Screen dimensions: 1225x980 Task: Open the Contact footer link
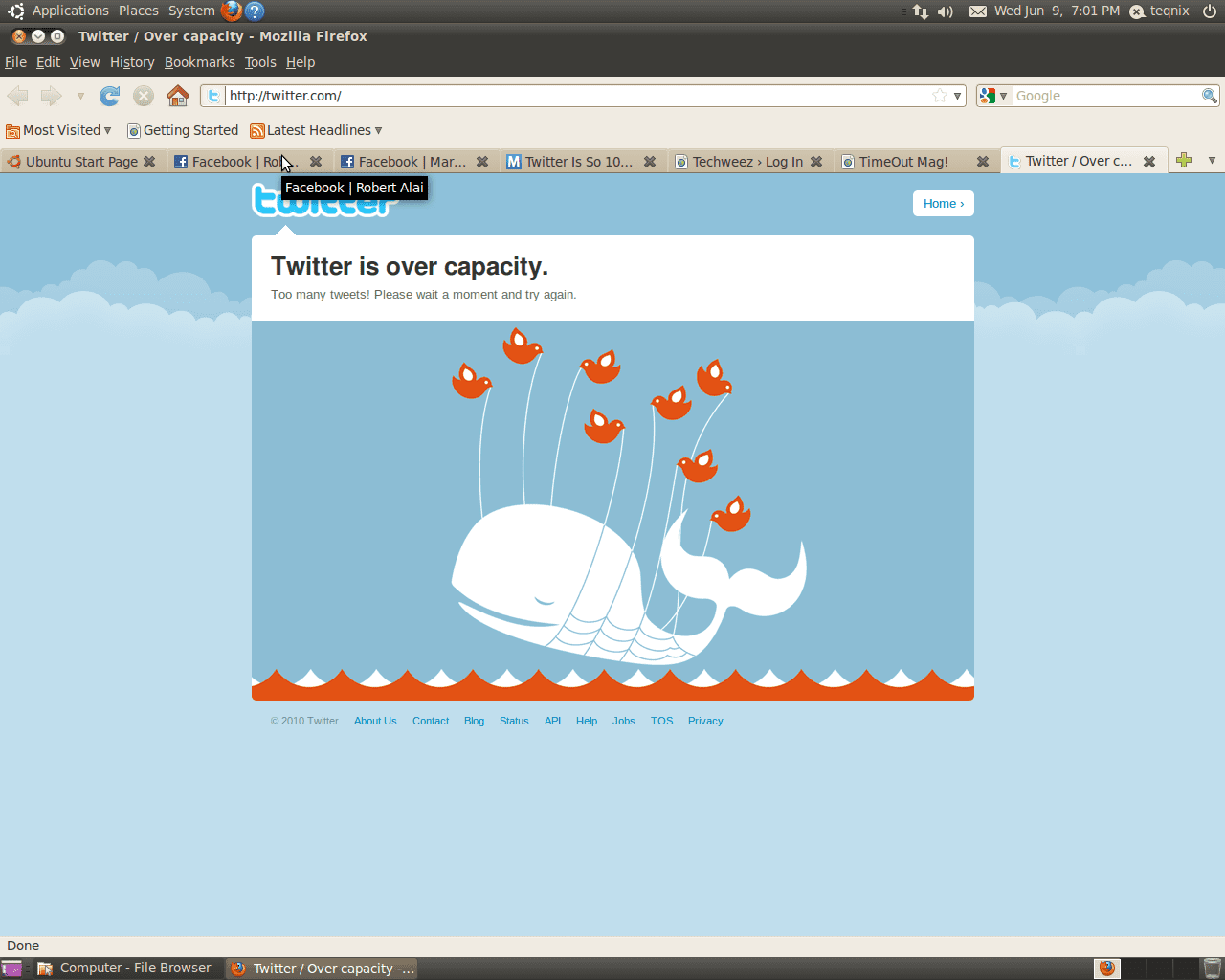coord(431,721)
